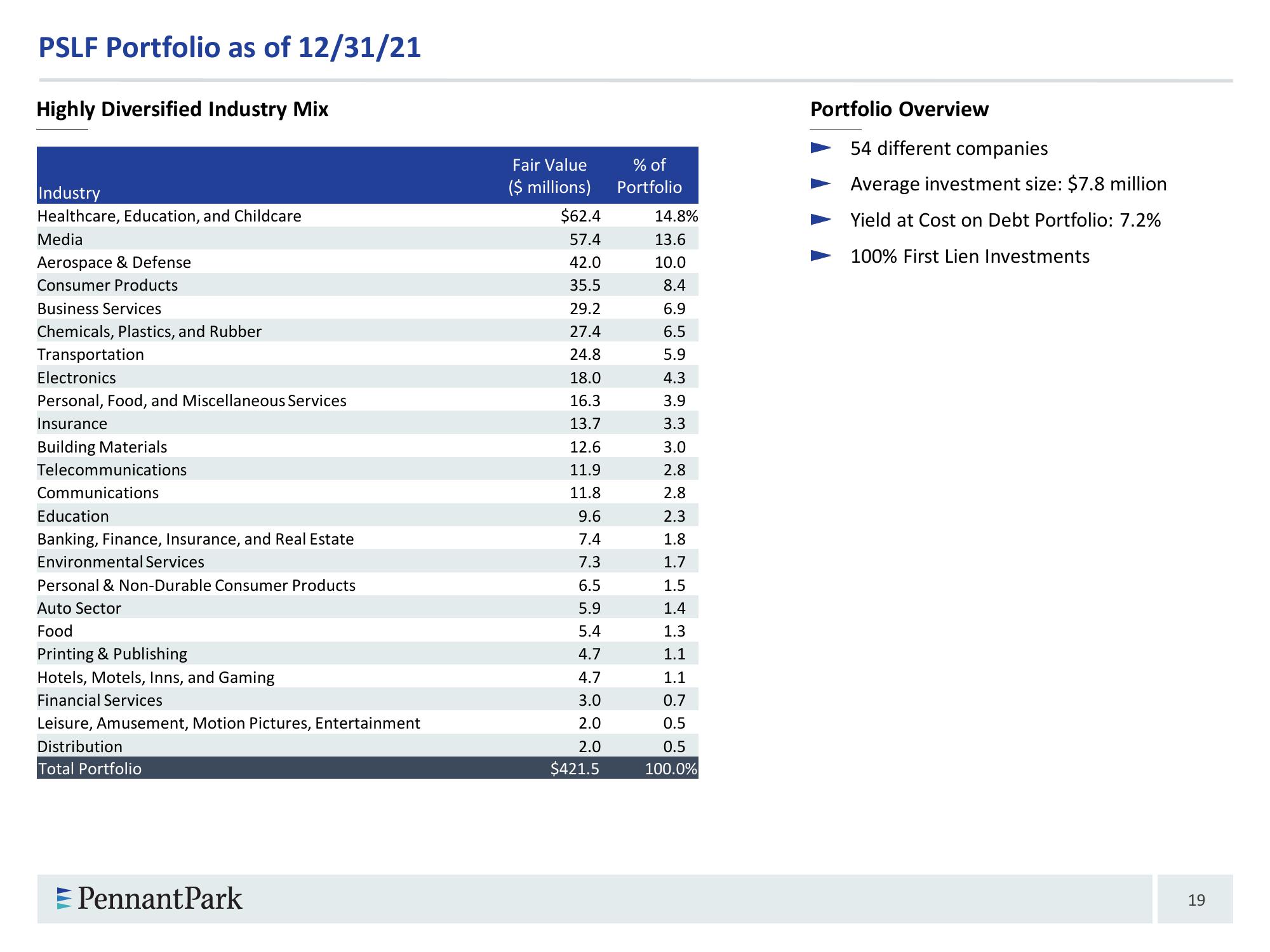Screen dimensions: 1270x952
Task: Click the page number 19 in footer
Action: (1196, 900)
